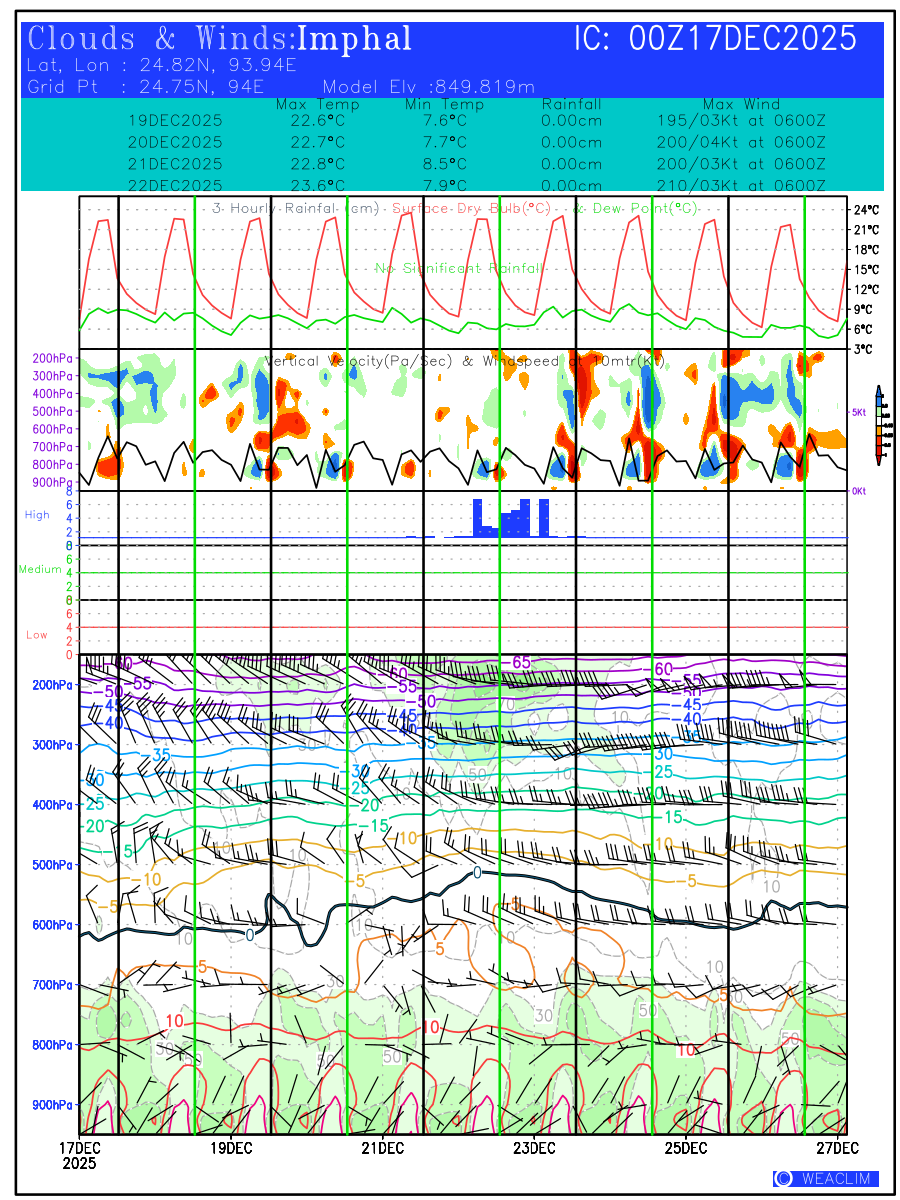Click the 17DEC 2025 date axis label
This screenshot has width=900, height=1200.
(80, 1154)
